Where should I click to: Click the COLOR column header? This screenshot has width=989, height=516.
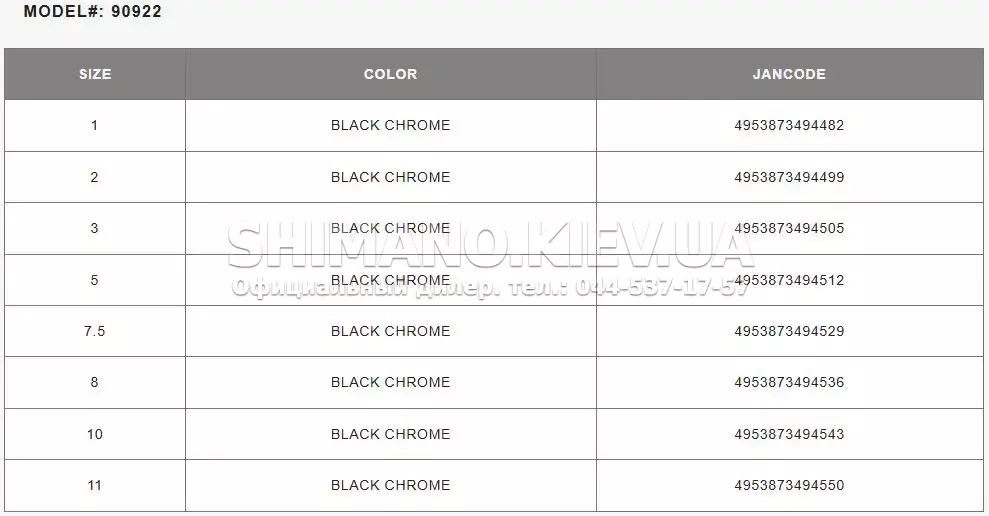click(390, 74)
